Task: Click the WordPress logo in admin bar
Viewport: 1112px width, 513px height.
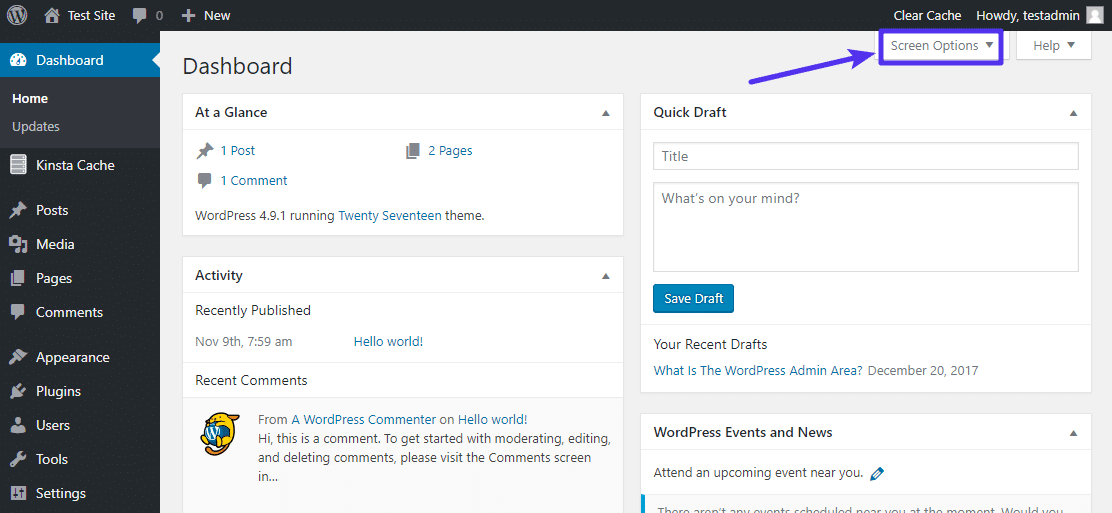Action: [x=18, y=15]
